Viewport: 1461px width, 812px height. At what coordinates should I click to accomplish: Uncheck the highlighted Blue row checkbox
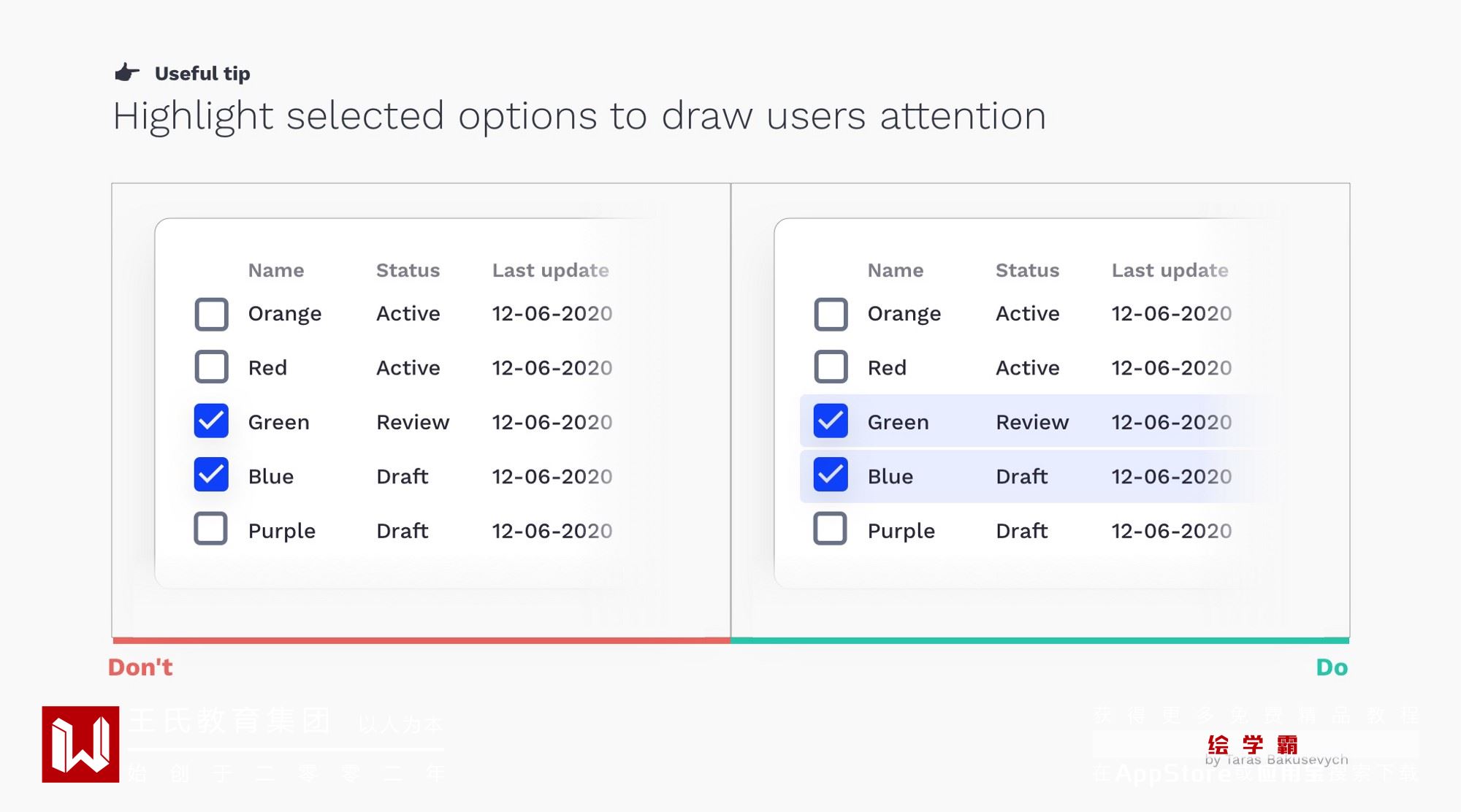[x=831, y=475]
